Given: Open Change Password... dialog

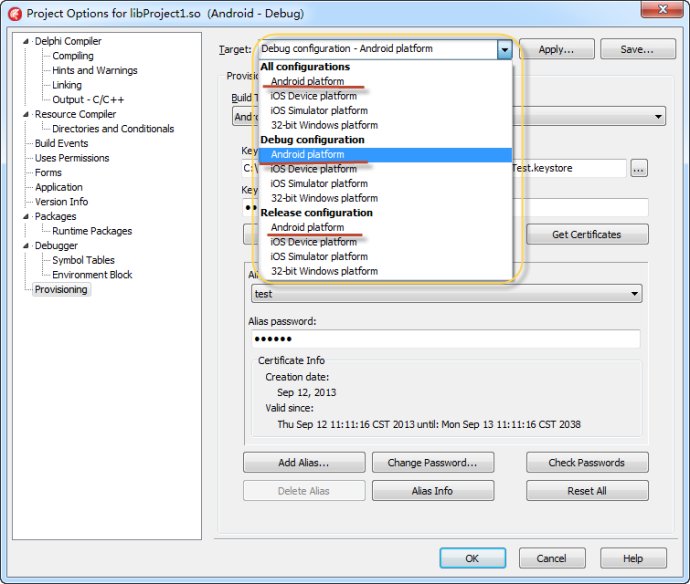Looking at the screenshot, I should [433, 463].
